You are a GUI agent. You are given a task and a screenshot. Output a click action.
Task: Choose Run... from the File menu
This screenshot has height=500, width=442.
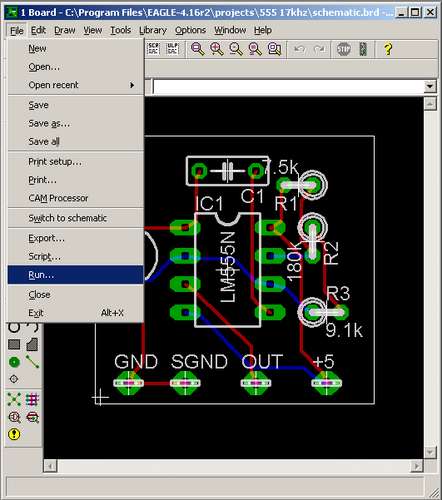[x=76, y=275]
